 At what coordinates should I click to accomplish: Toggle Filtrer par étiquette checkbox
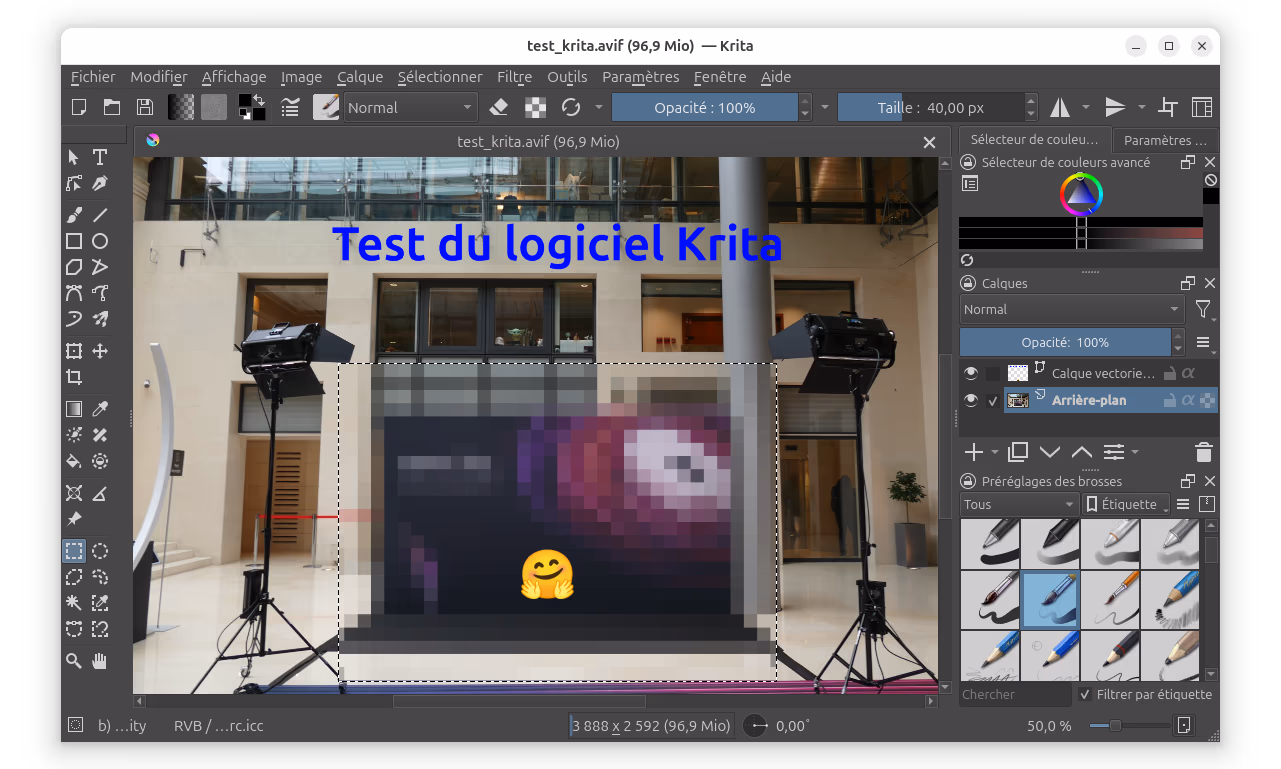coord(1086,694)
